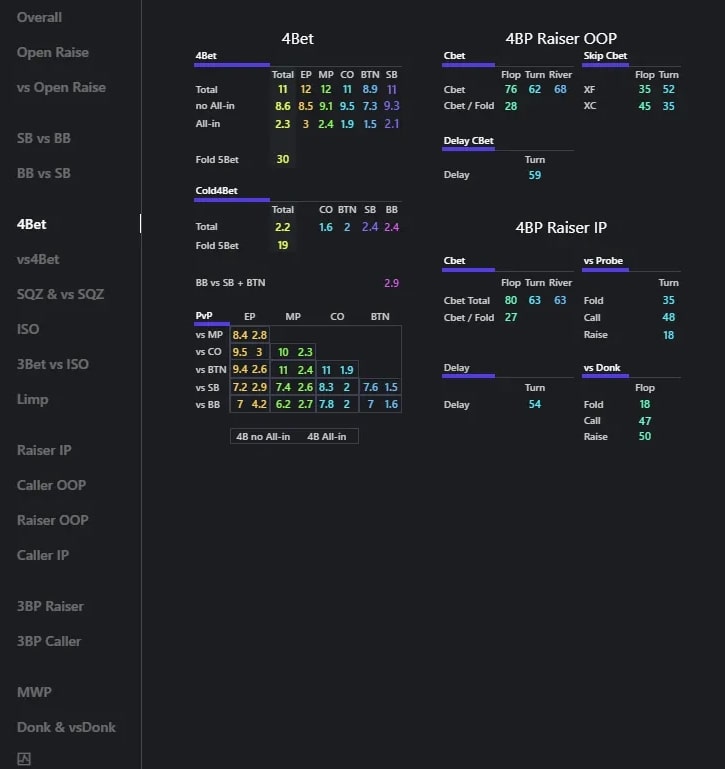Click the vs Probe heading
This screenshot has width=725, height=769.
[x=603, y=261]
